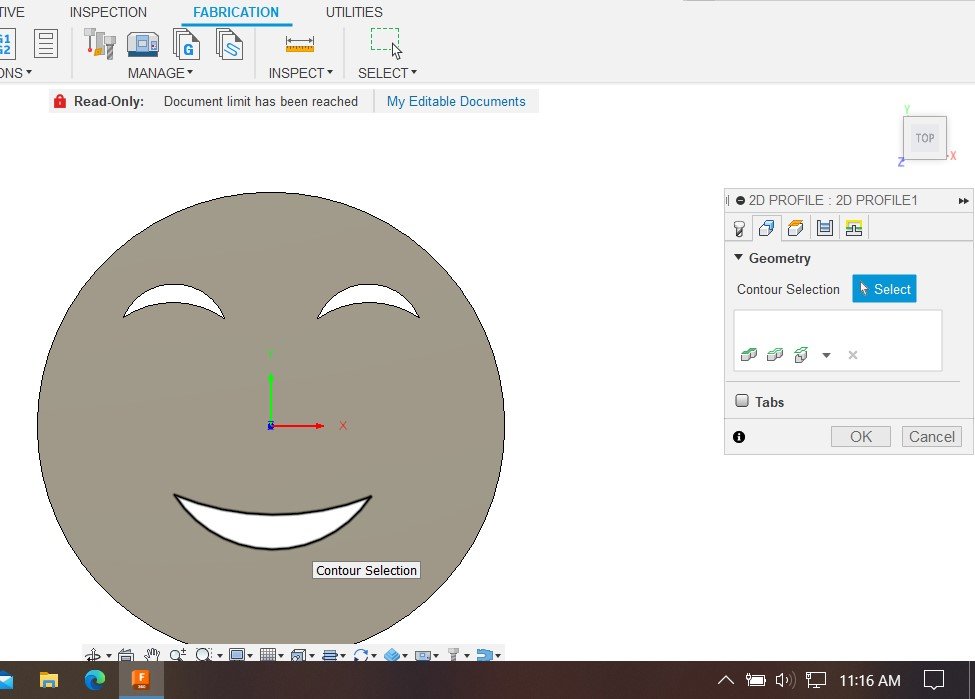Viewport: 975px width, 699px height.
Task: Open the Template Library icon
Action: pyautogui.click(x=229, y=44)
